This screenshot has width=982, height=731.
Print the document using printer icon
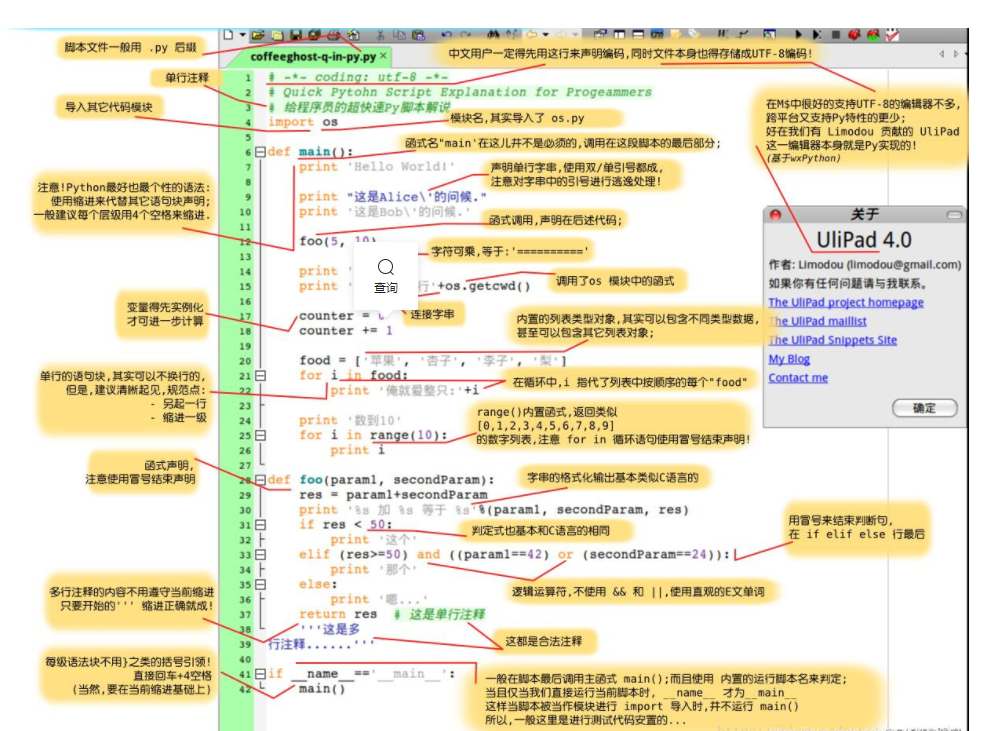click(334, 35)
